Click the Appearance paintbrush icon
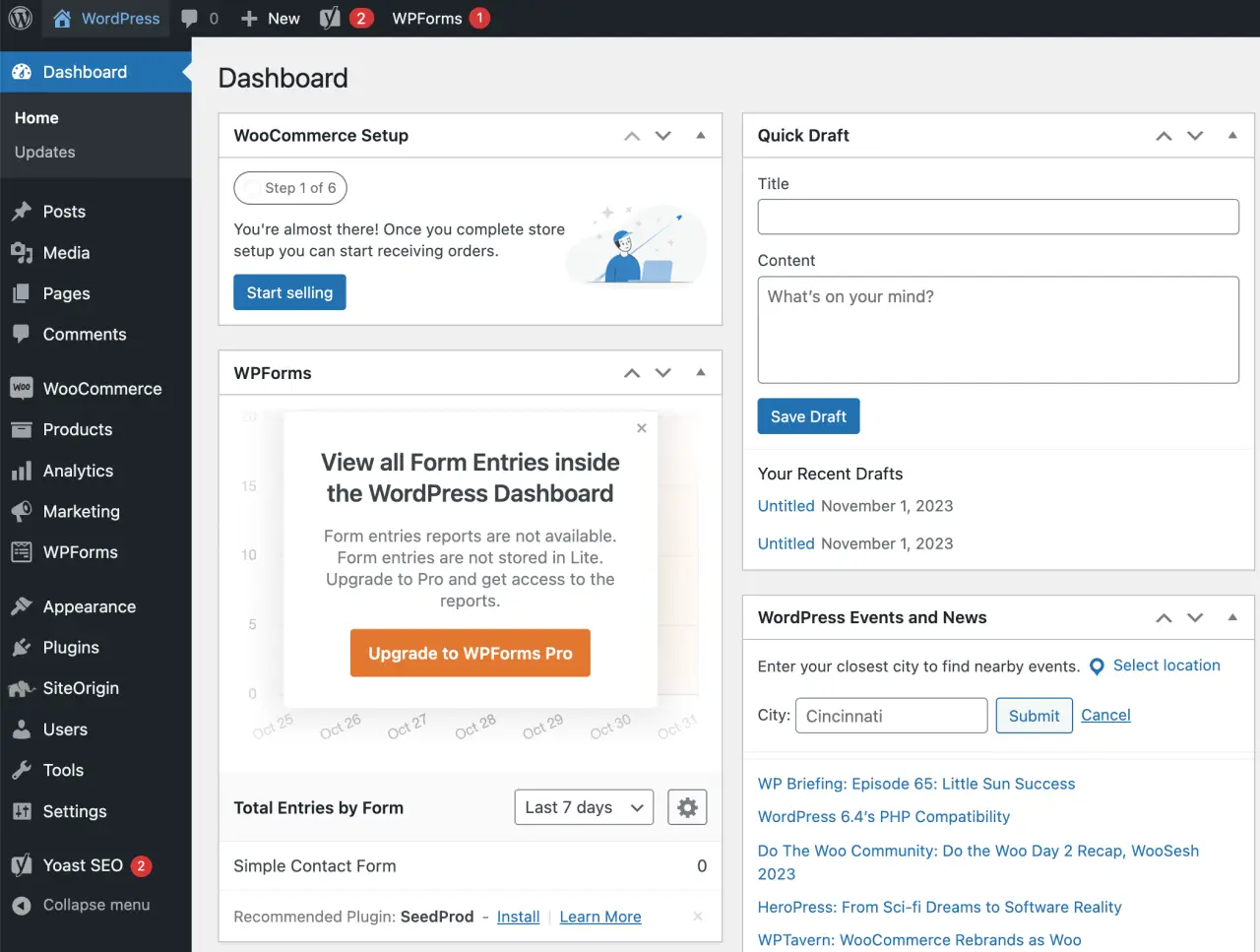 pyautogui.click(x=22, y=606)
